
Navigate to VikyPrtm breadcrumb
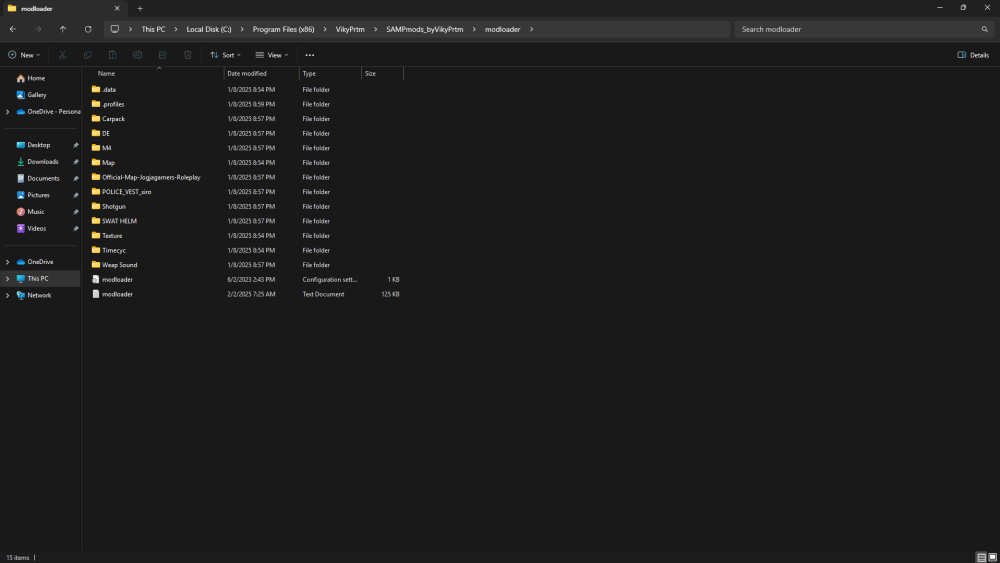tap(350, 29)
